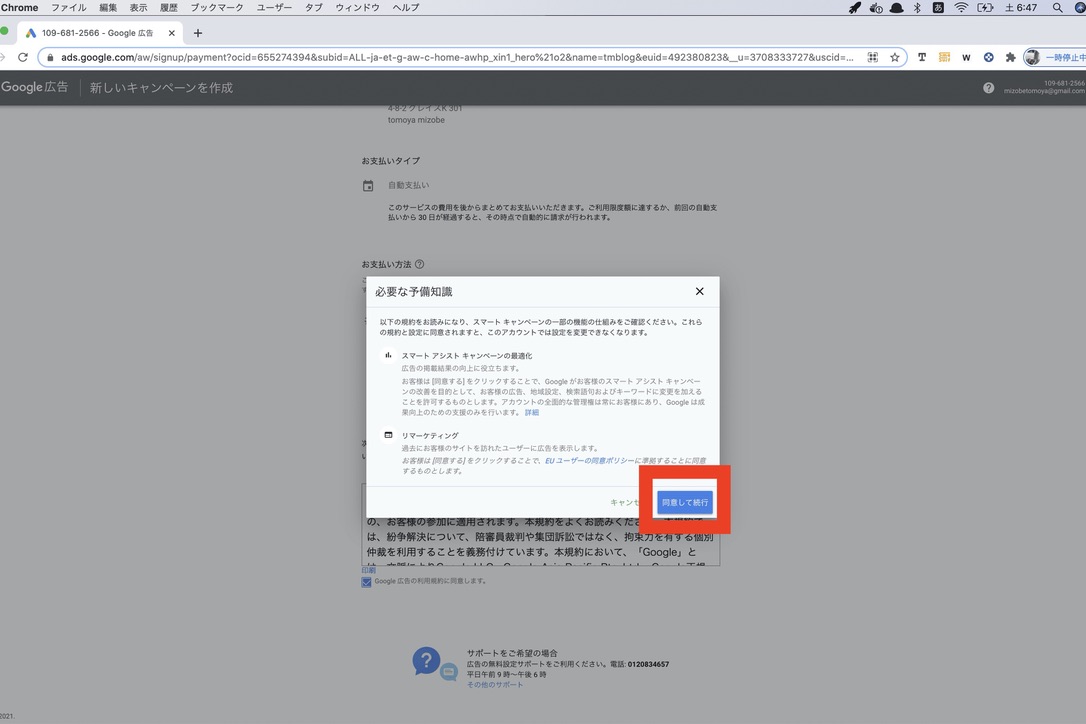The height and width of the screenshot is (724, 1086).
Task: Open the ヘルプ menu
Action: (x=406, y=8)
